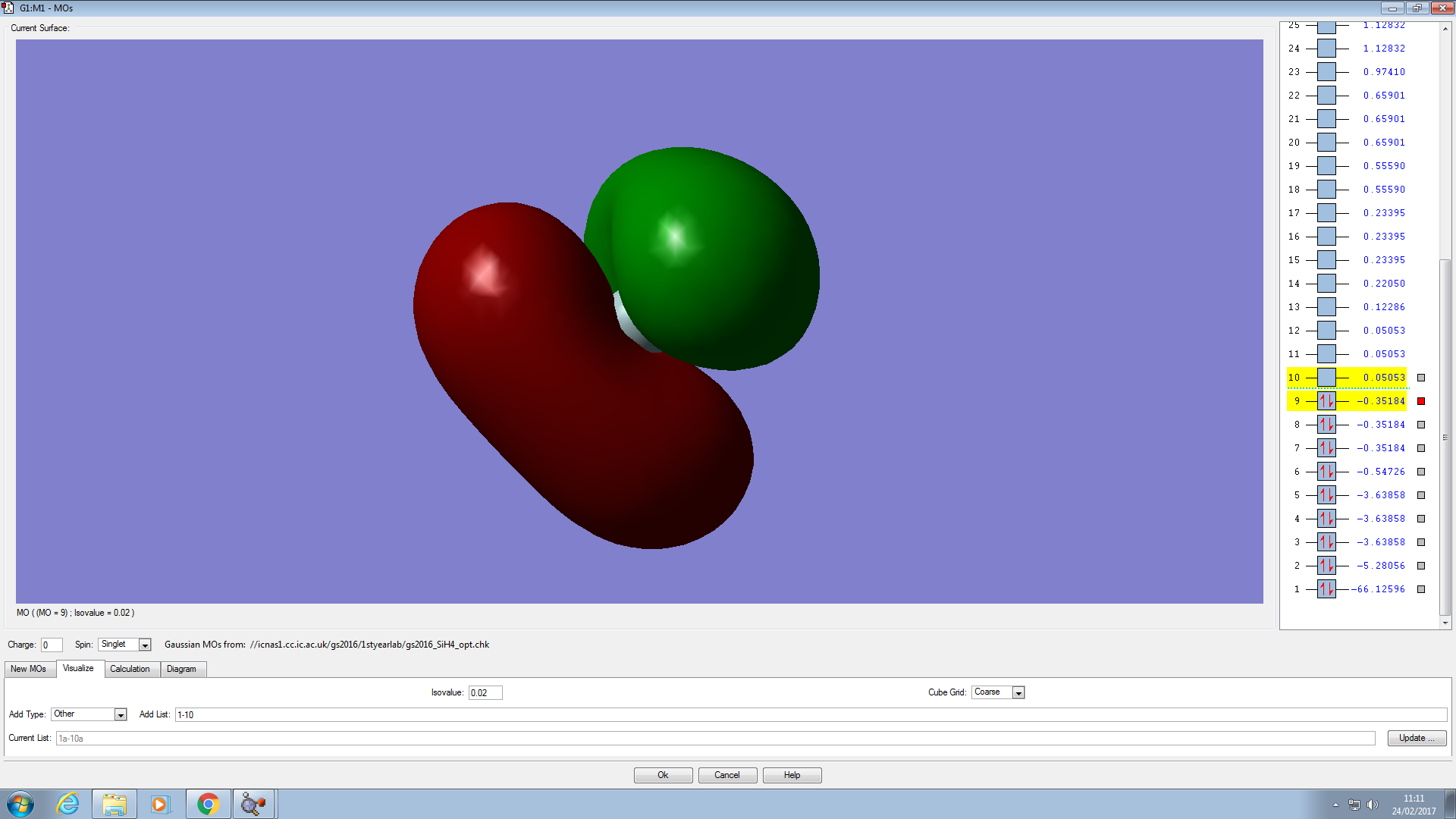The width and height of the screenshot is (1456, 819).
Task: Click the occupied orbital 9 electron pair box
Action: coord(1326,401)
